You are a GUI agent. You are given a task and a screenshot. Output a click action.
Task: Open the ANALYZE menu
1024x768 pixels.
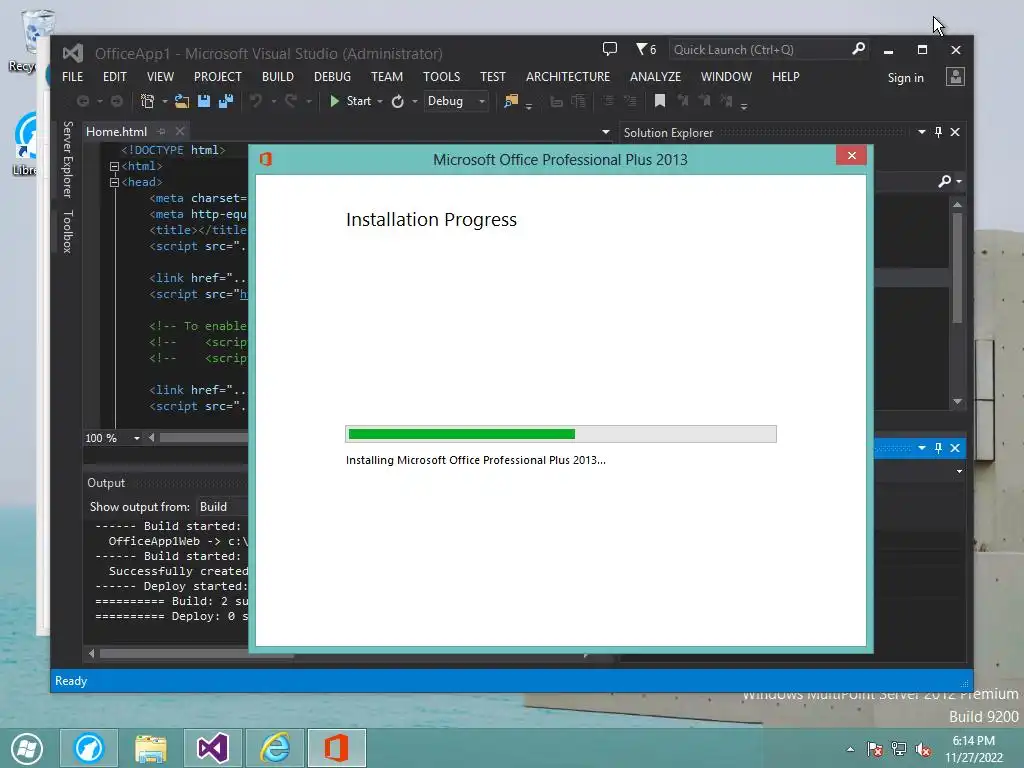[655, 76]
